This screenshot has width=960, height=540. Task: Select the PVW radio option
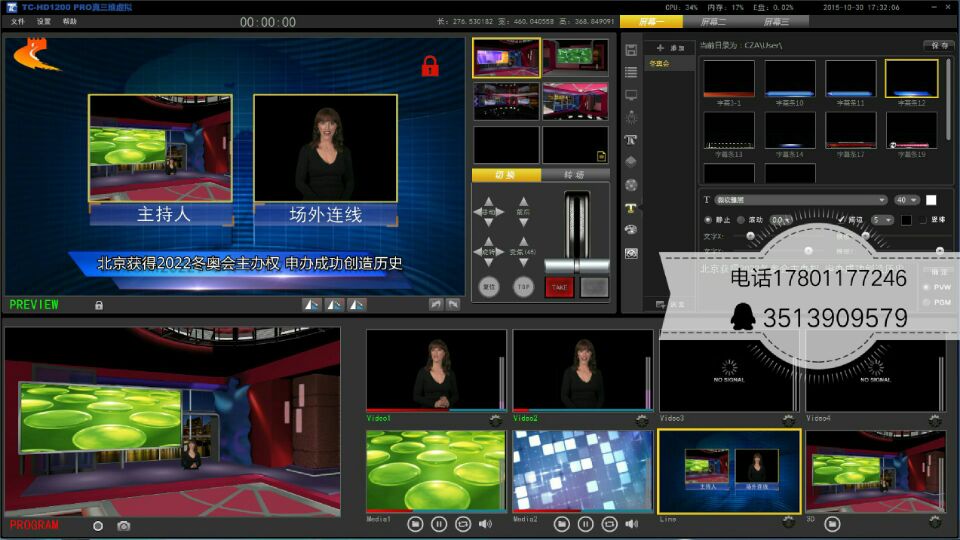coord(926,286)
